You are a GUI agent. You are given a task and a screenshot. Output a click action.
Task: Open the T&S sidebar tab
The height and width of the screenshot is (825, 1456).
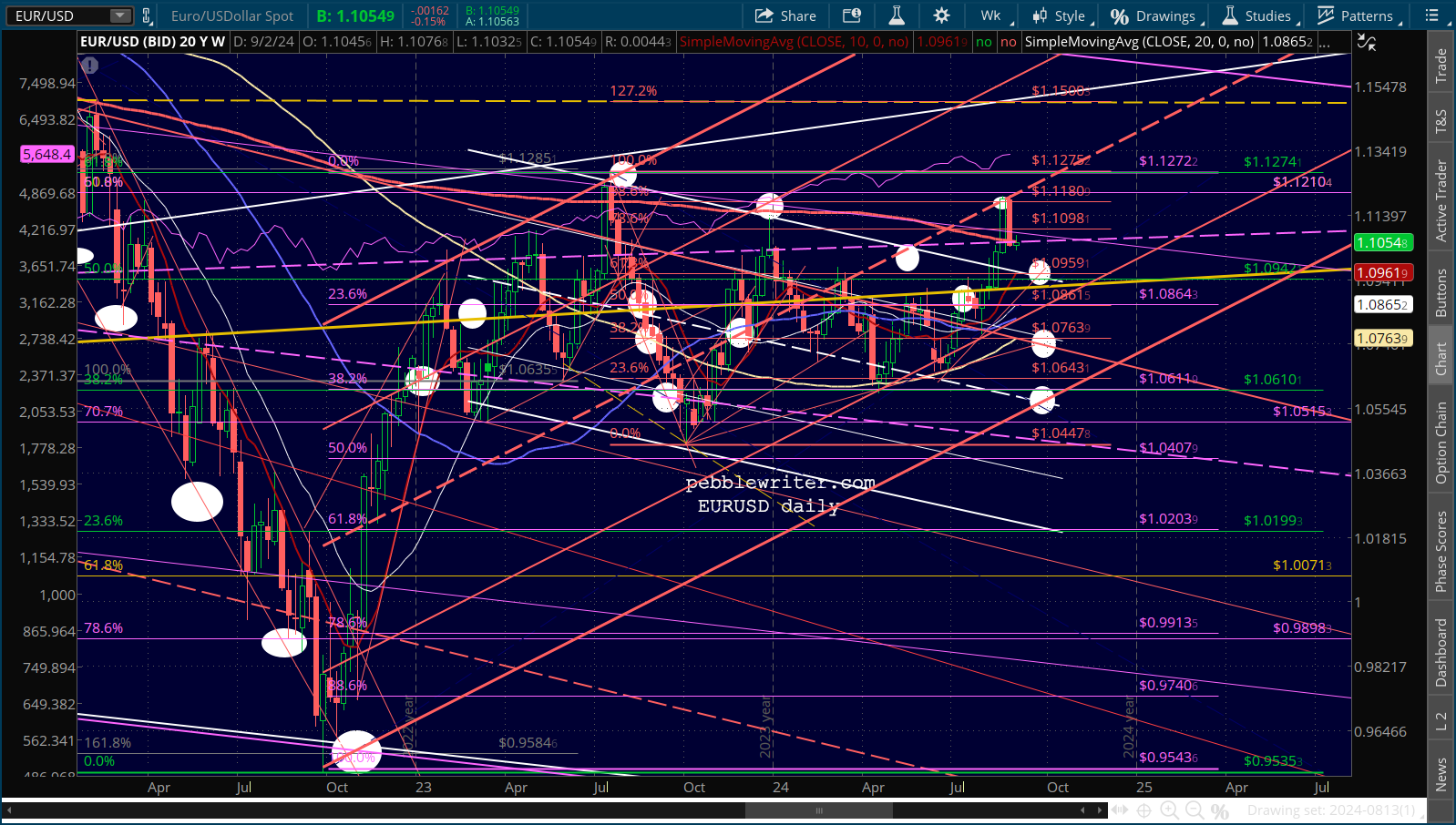(1441, 121)
